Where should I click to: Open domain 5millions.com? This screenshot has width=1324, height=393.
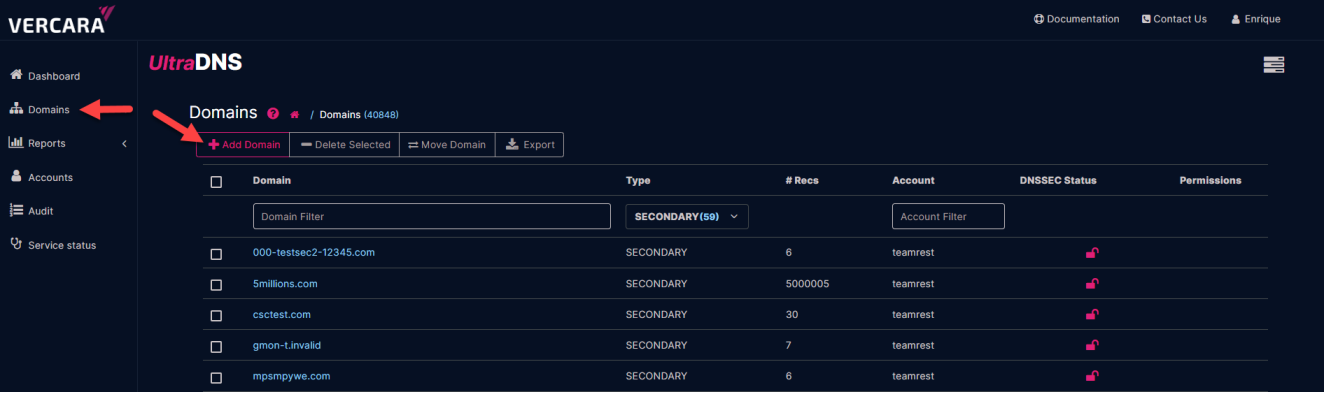point(285,284)
